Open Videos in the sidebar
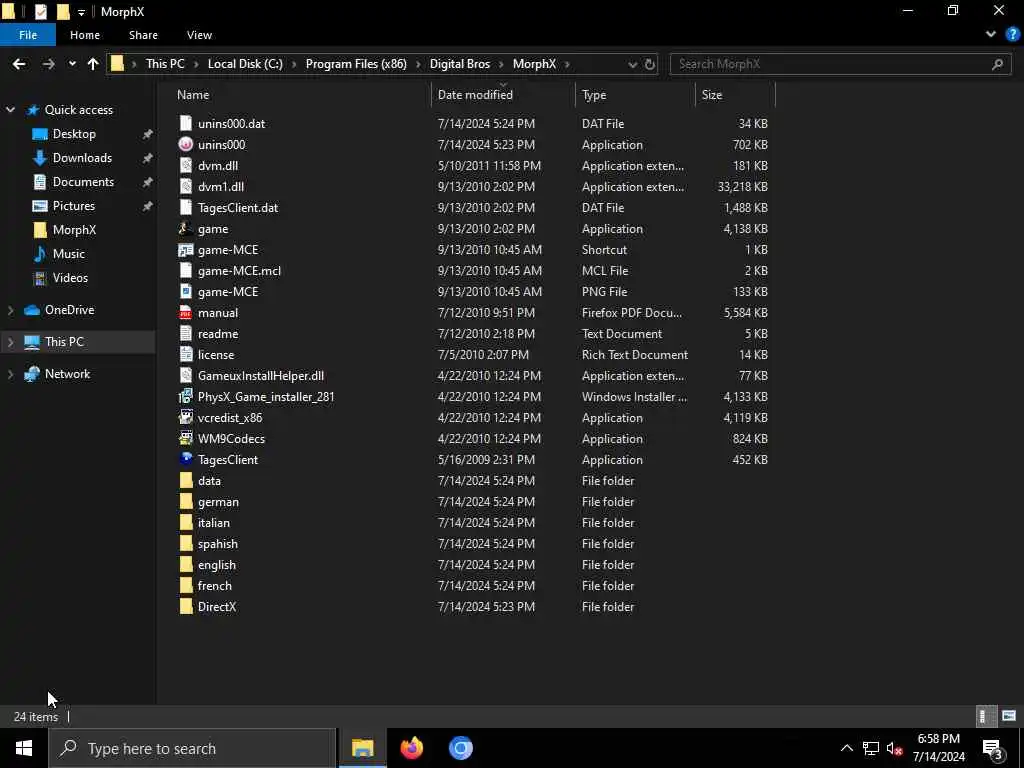Screen dimensions: 1024x768 pos(70,278)
